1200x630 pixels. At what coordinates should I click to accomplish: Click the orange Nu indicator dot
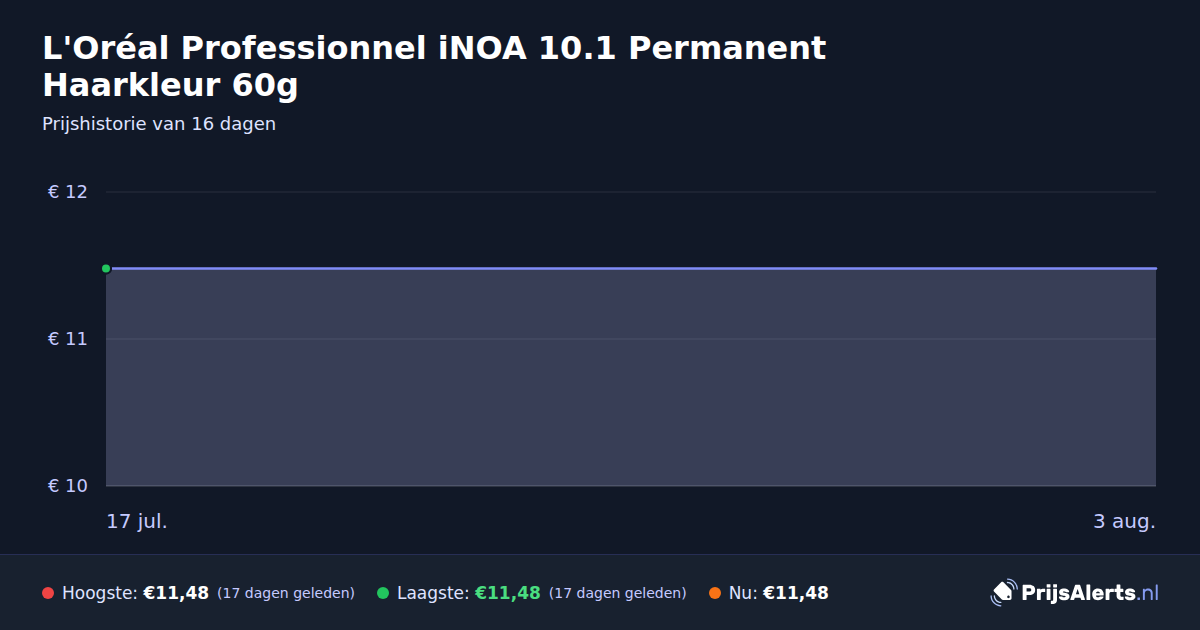(x=715, y=593)
